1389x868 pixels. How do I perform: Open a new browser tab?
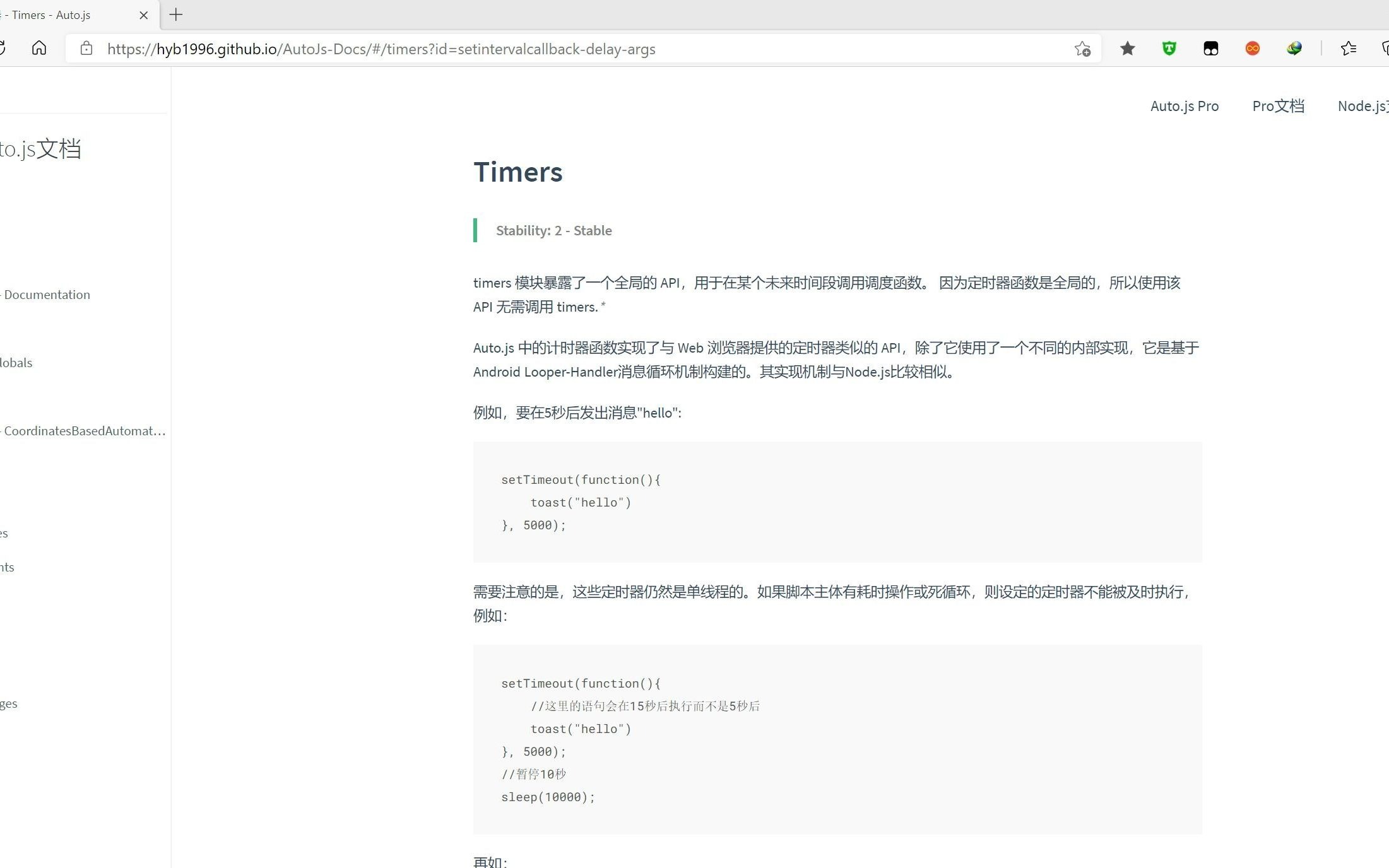coord(176,15)
